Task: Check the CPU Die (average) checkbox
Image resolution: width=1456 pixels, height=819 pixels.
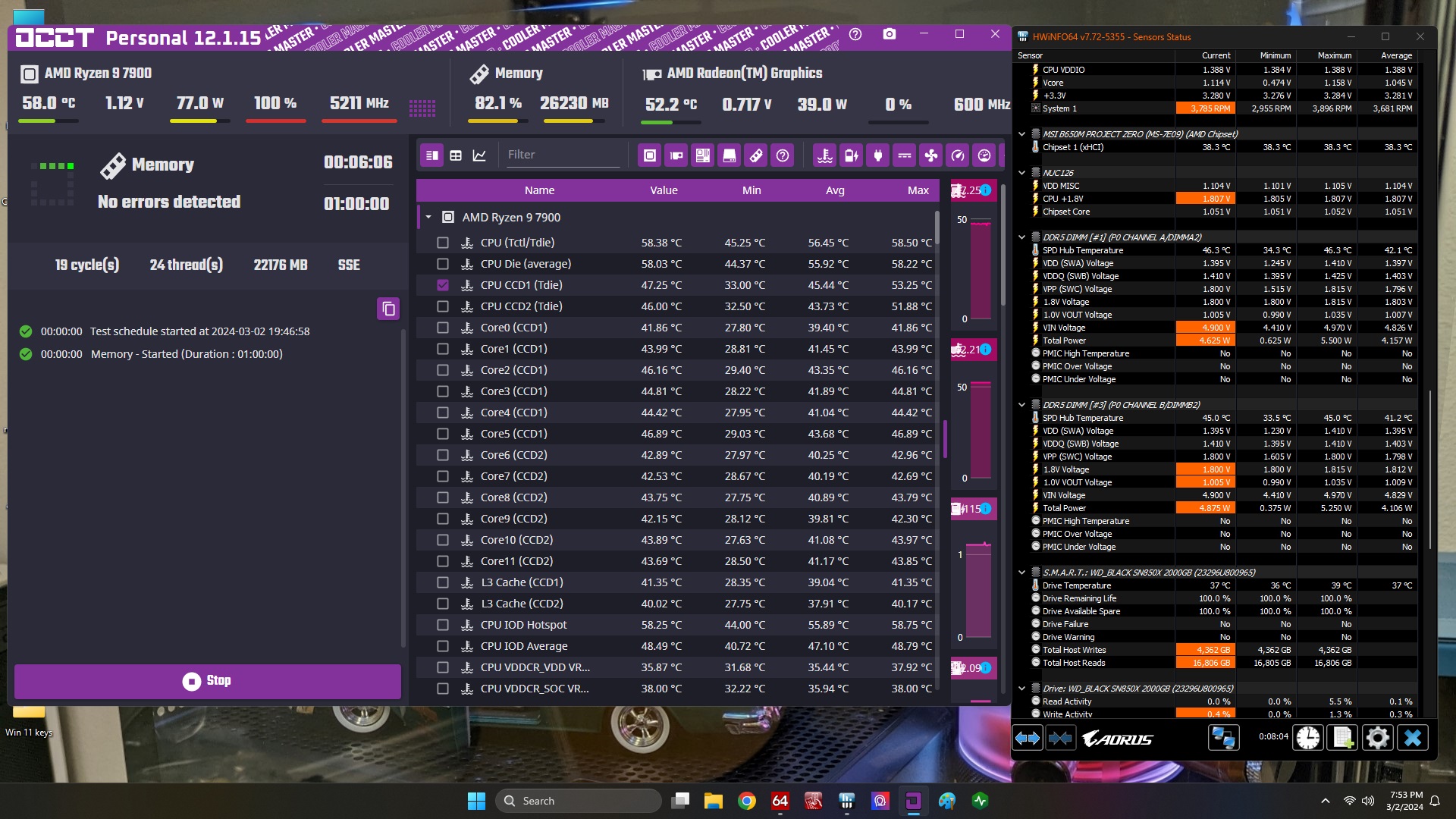Action: (443, 264)
